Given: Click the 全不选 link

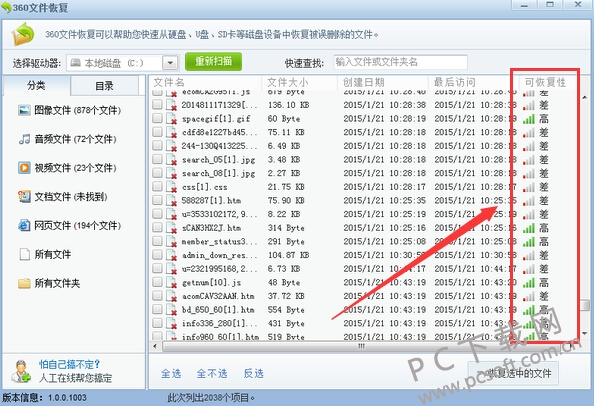Looking at the screenshot, I should pyautogui.click(x=212, y=373).
